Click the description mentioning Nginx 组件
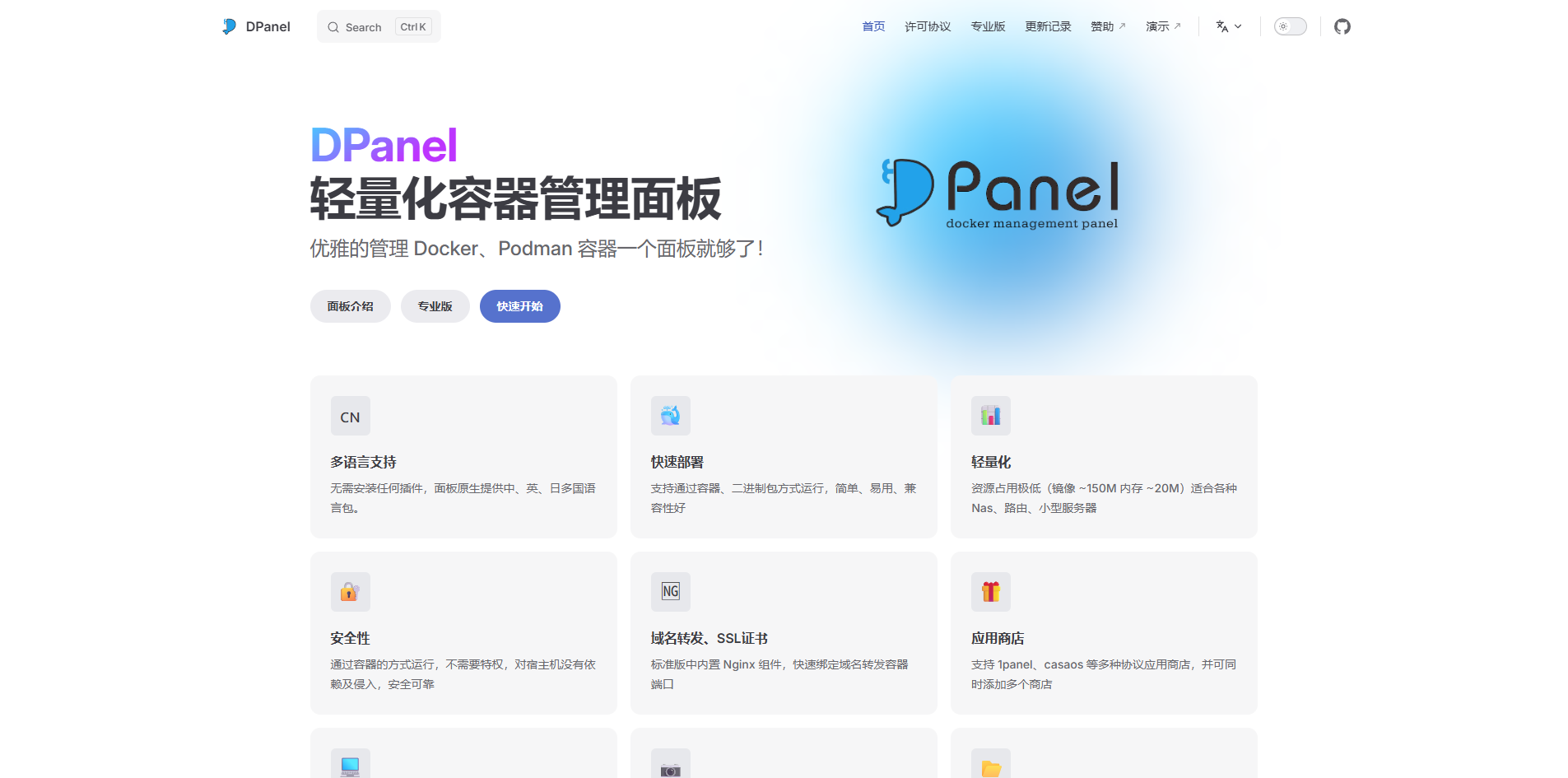Screen dimensions: 1568x778 point(779,674)
